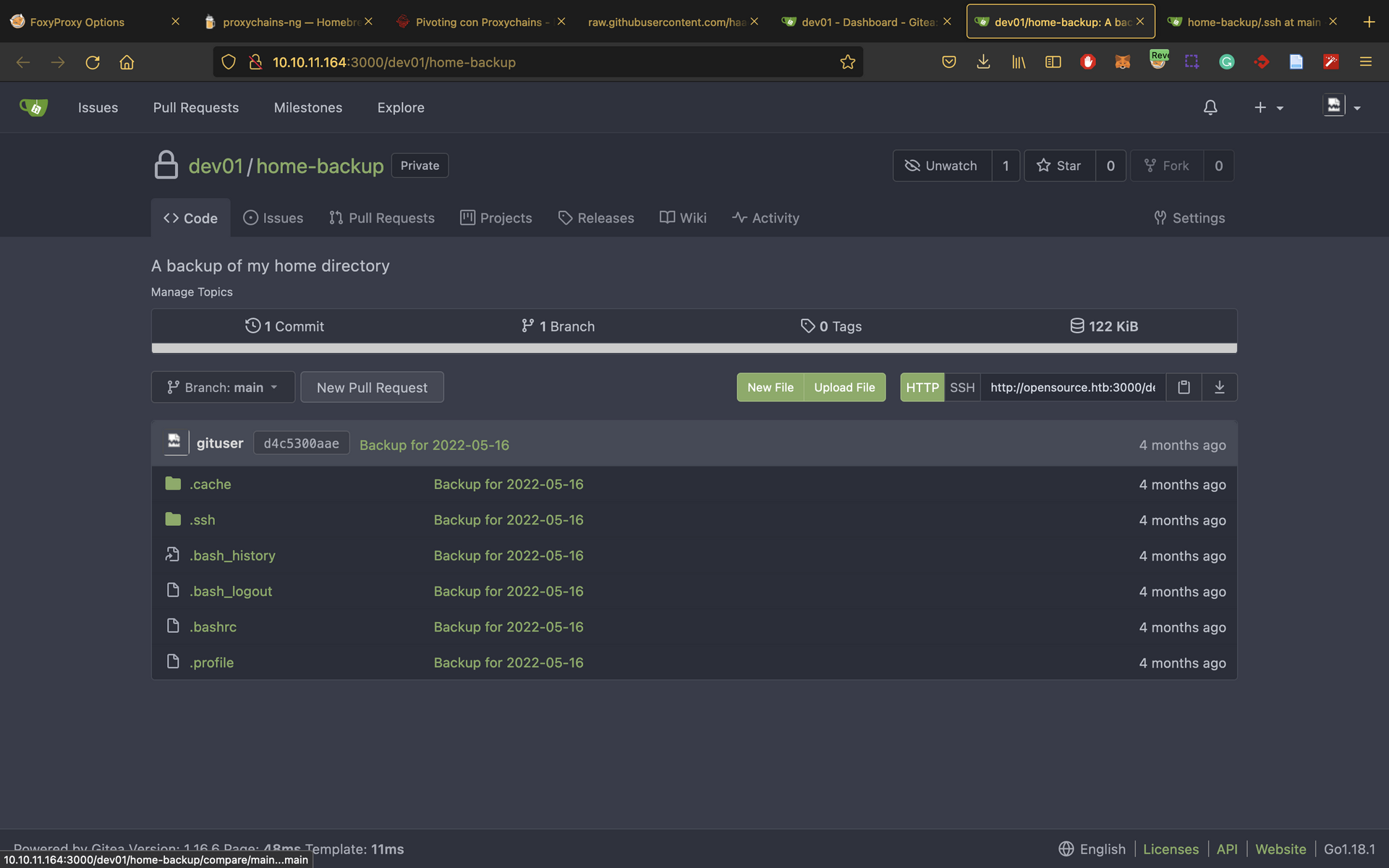Click the Upload File button

click(x=844, y=387)
